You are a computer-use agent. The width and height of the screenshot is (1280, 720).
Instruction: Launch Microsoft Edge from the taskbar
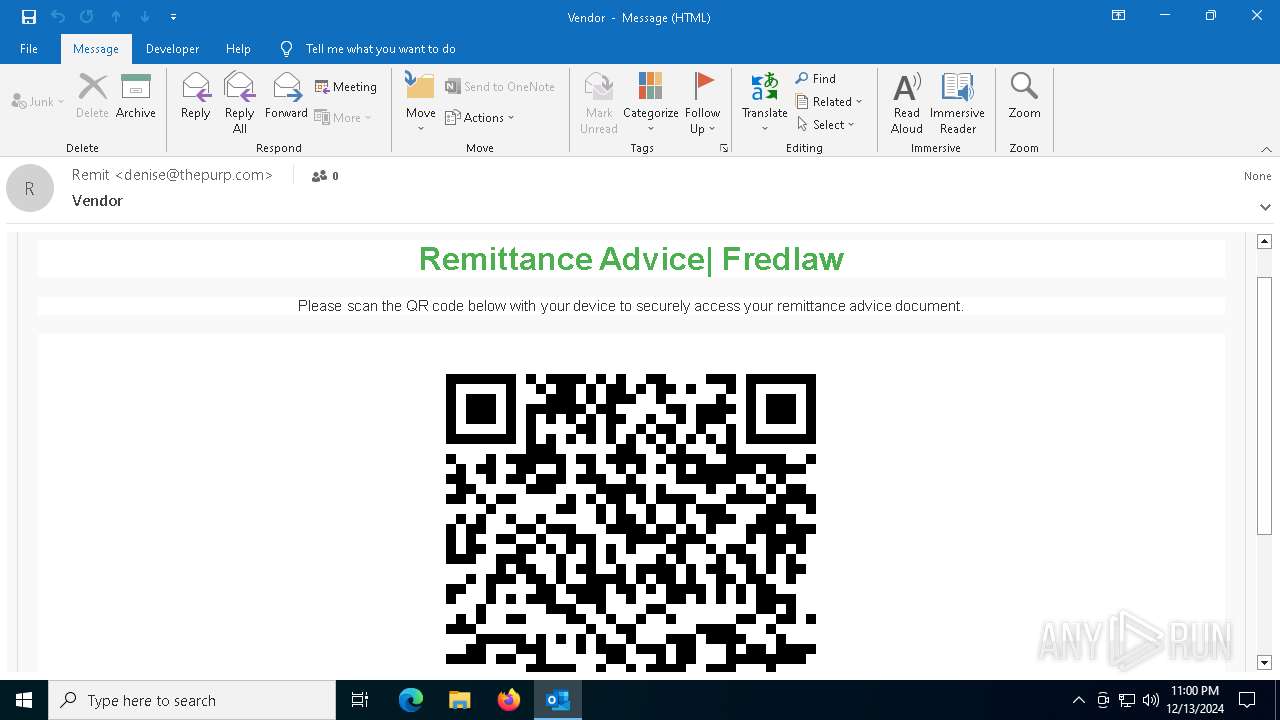[x=411, y=700]
